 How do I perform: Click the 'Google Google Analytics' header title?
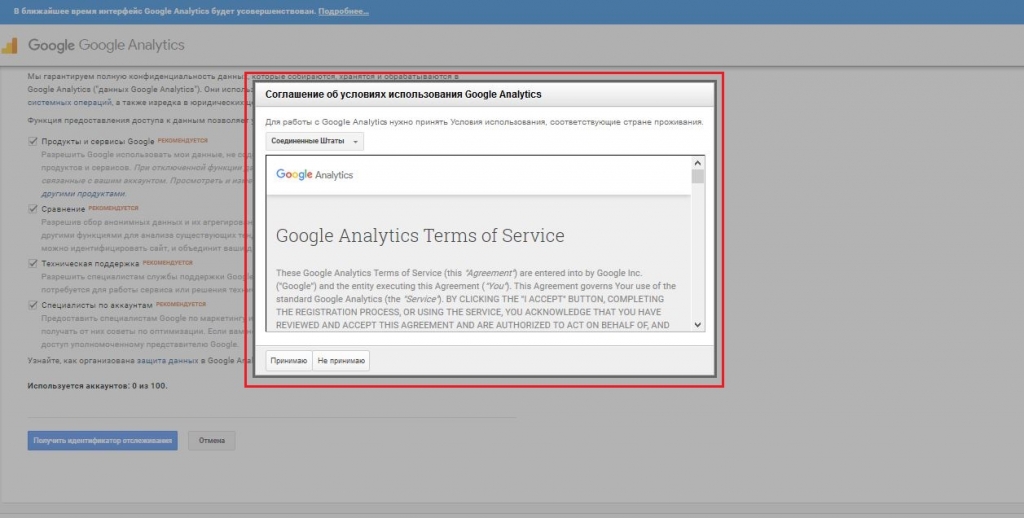tap(106, 46)
